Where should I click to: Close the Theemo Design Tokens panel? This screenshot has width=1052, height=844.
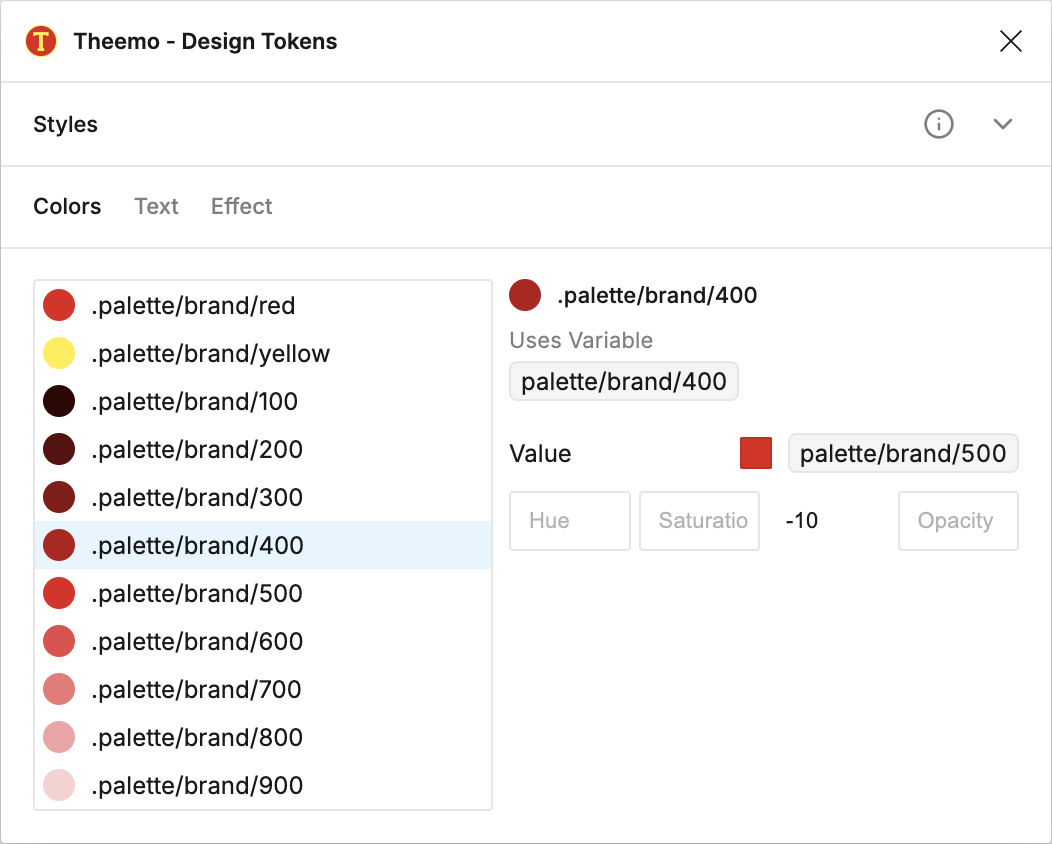tap(1010, 41)
